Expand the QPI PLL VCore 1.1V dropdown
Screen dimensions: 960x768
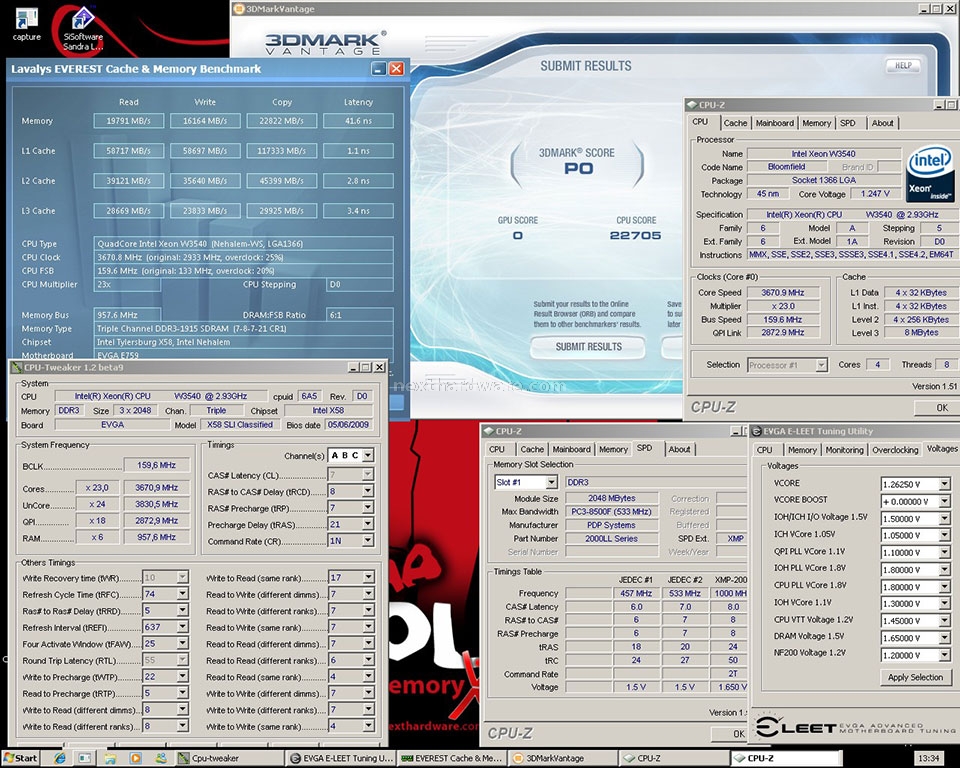[x=945, y=552]
